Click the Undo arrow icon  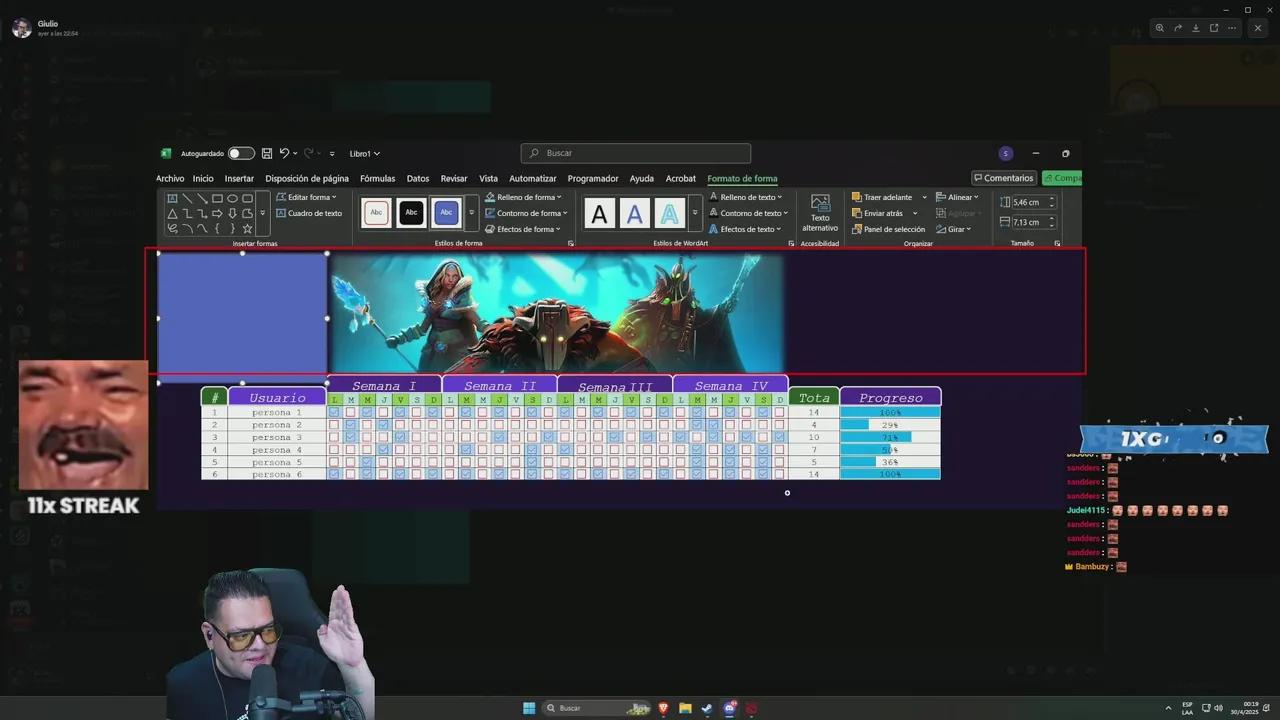[284, 153]
